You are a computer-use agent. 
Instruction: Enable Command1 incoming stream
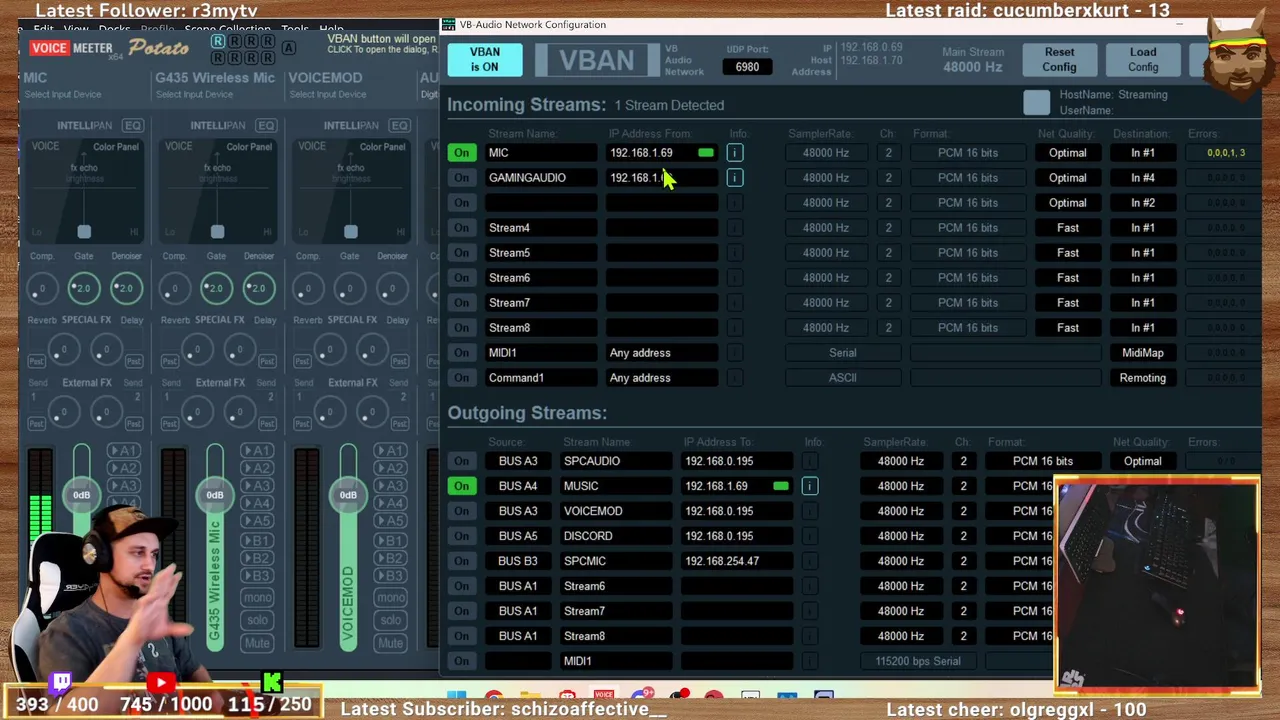pos(461,378)
